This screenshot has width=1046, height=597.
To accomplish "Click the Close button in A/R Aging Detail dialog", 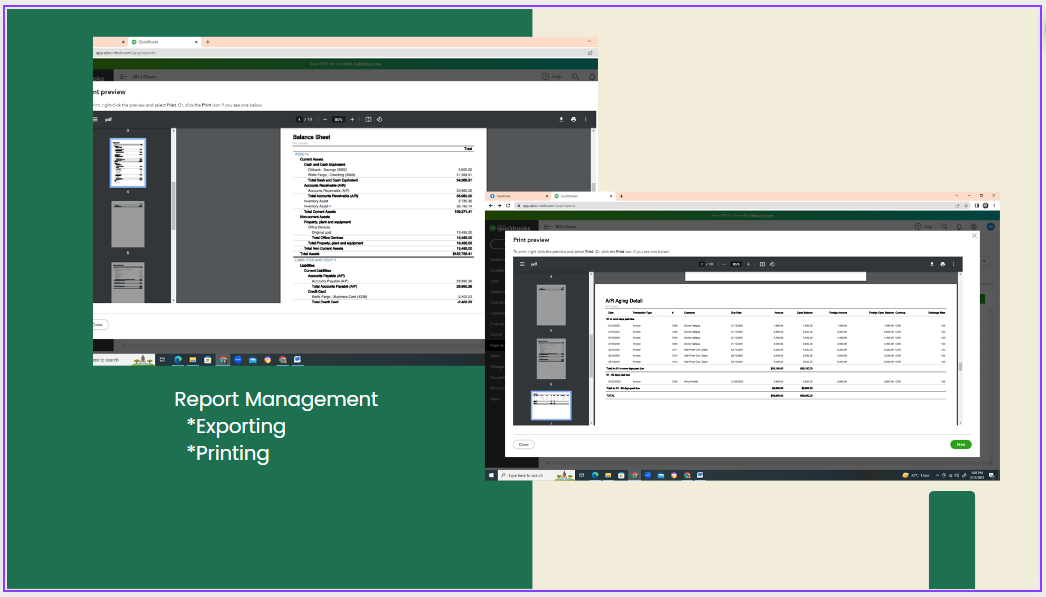I will click(524, 444).
